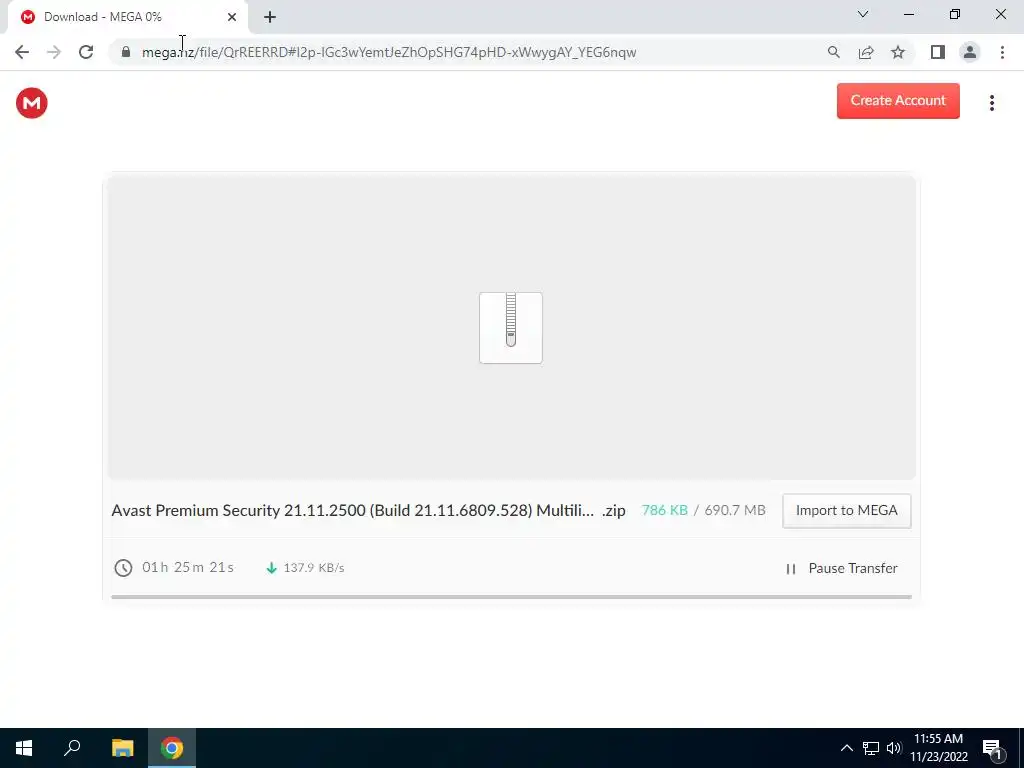
Task: Open the taskbar clock and date
Action: point(938,748)
